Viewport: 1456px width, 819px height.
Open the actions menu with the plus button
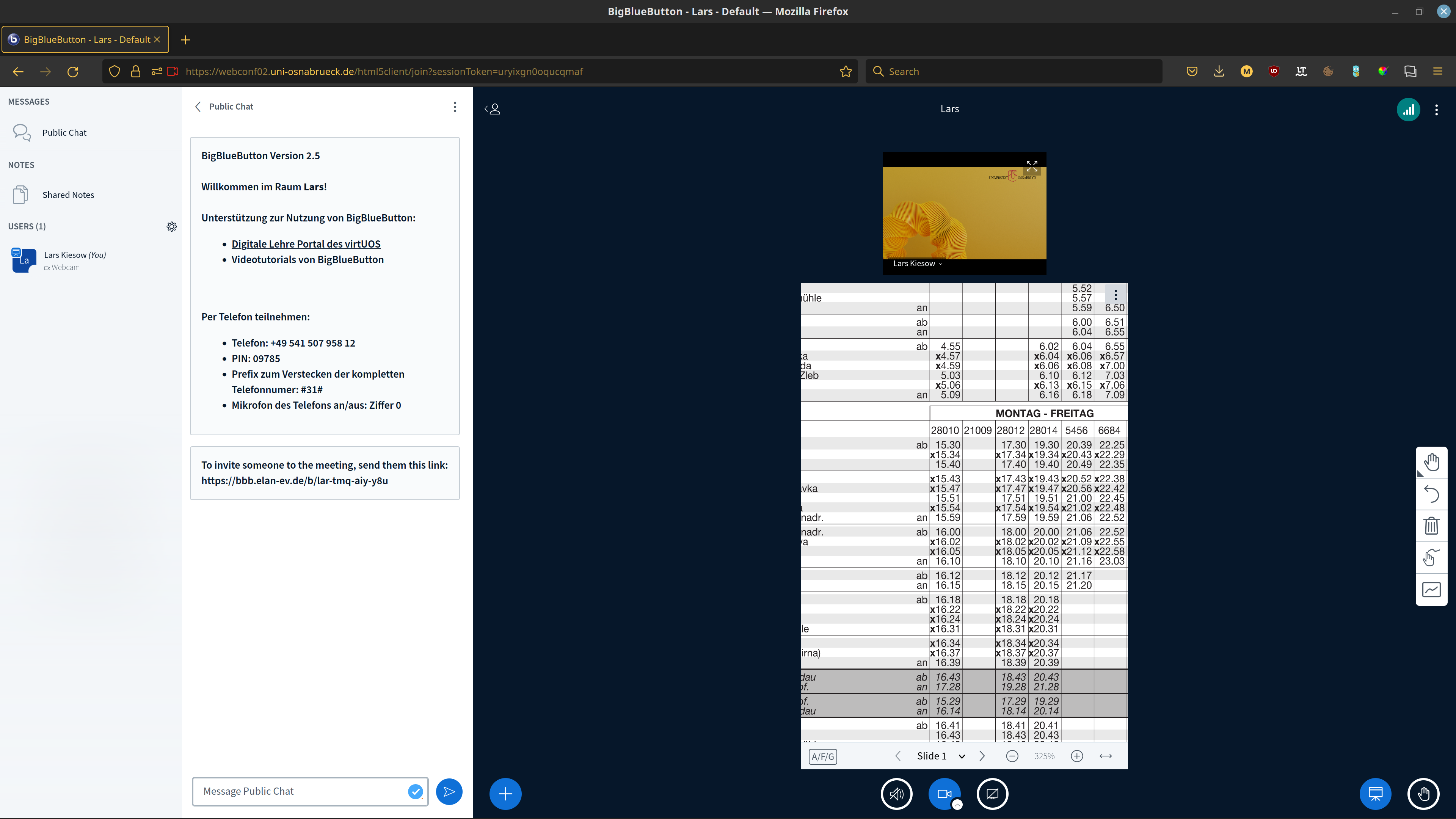pos(505,794)
